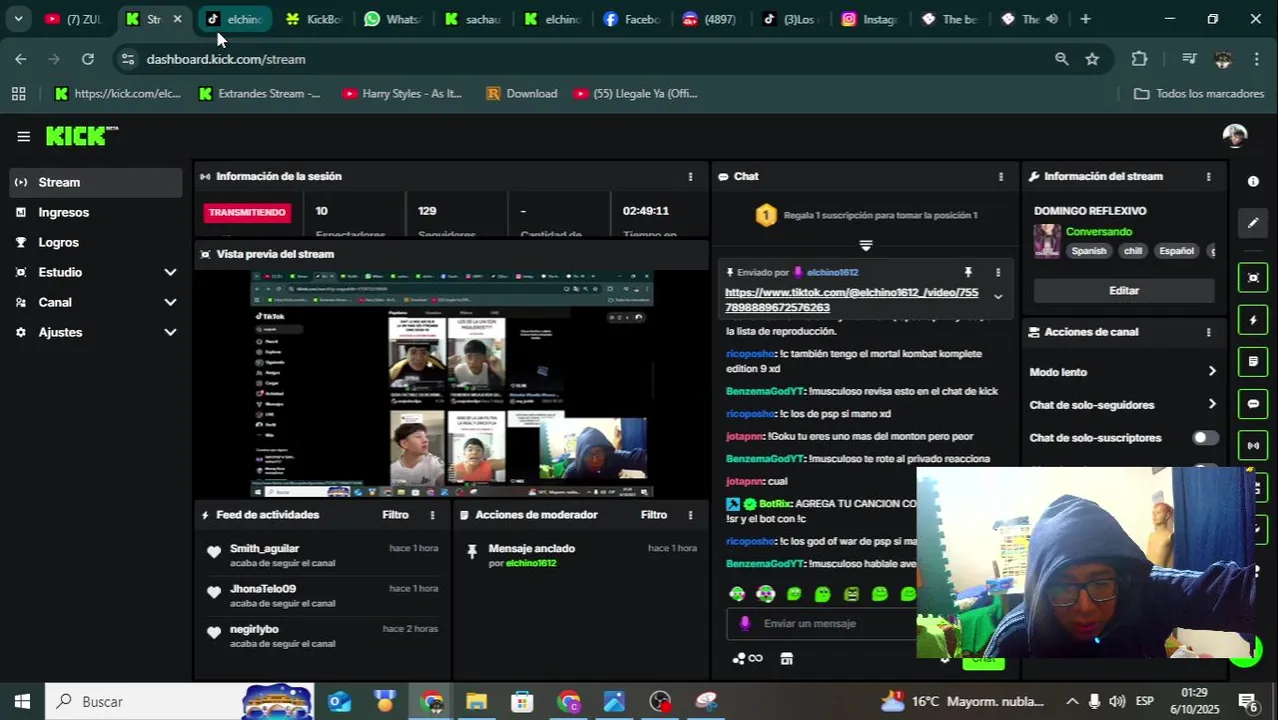Open Extrandes Stream bookmark

coord(259,94)
